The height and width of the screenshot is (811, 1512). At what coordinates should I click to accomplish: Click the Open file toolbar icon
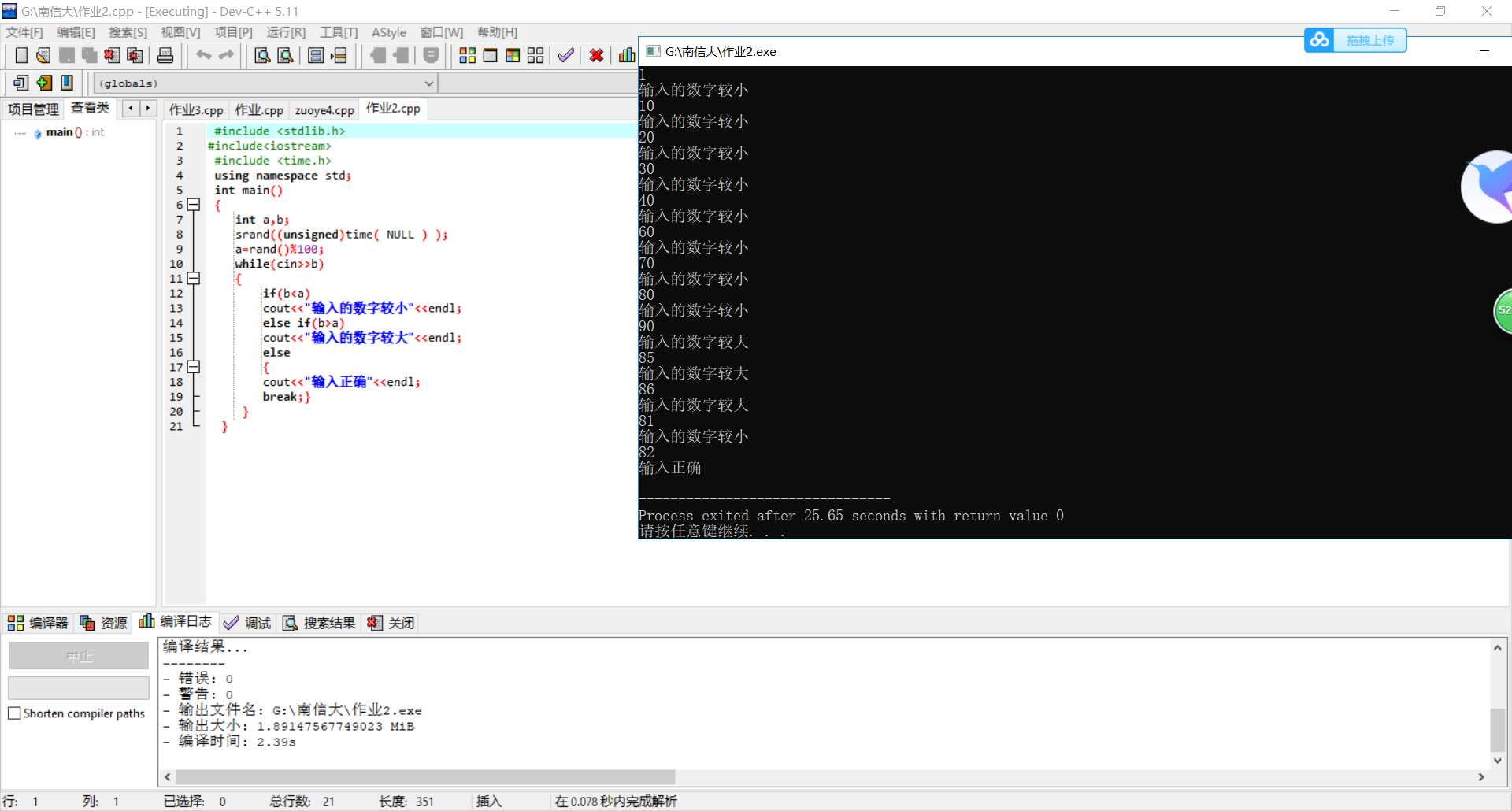click(43, 55)
